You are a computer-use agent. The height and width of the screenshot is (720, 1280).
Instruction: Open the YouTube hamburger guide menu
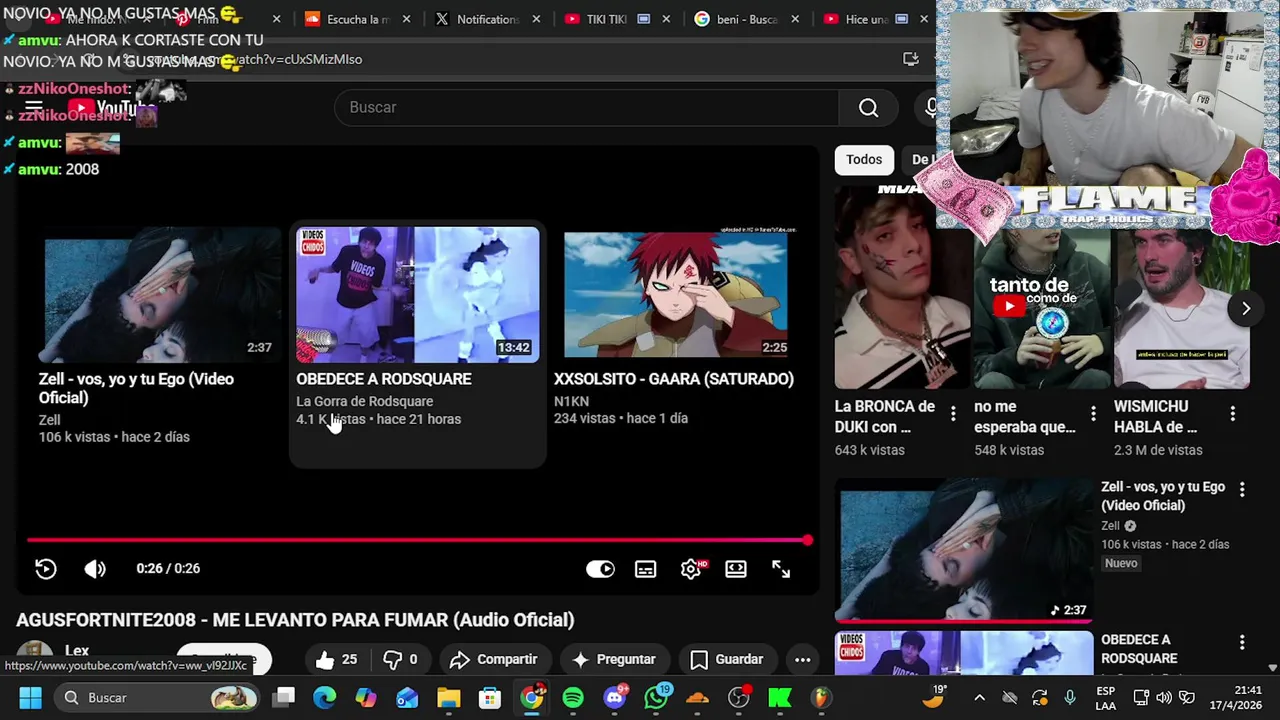(33, 107)
